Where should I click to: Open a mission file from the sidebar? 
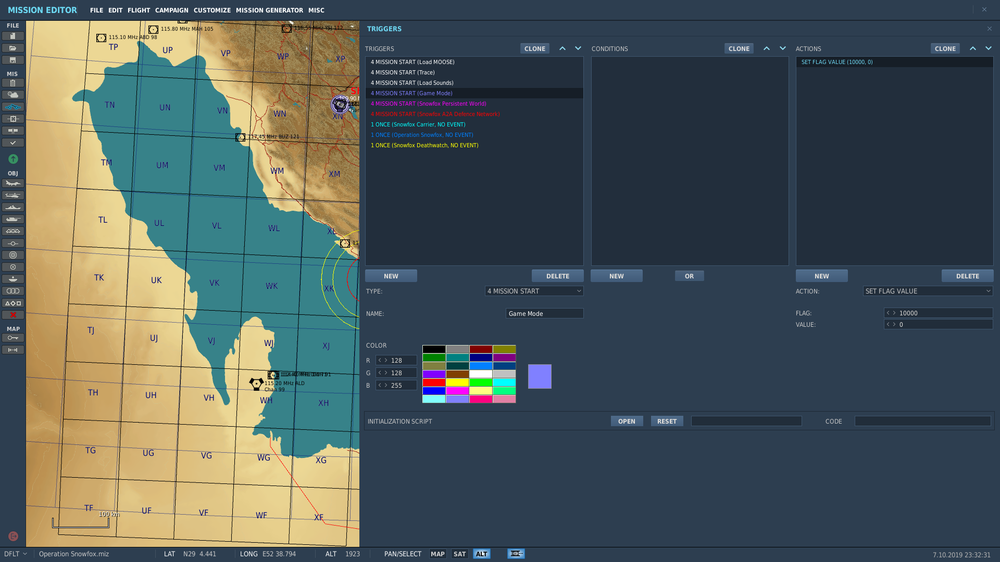(x=12, y=48)
